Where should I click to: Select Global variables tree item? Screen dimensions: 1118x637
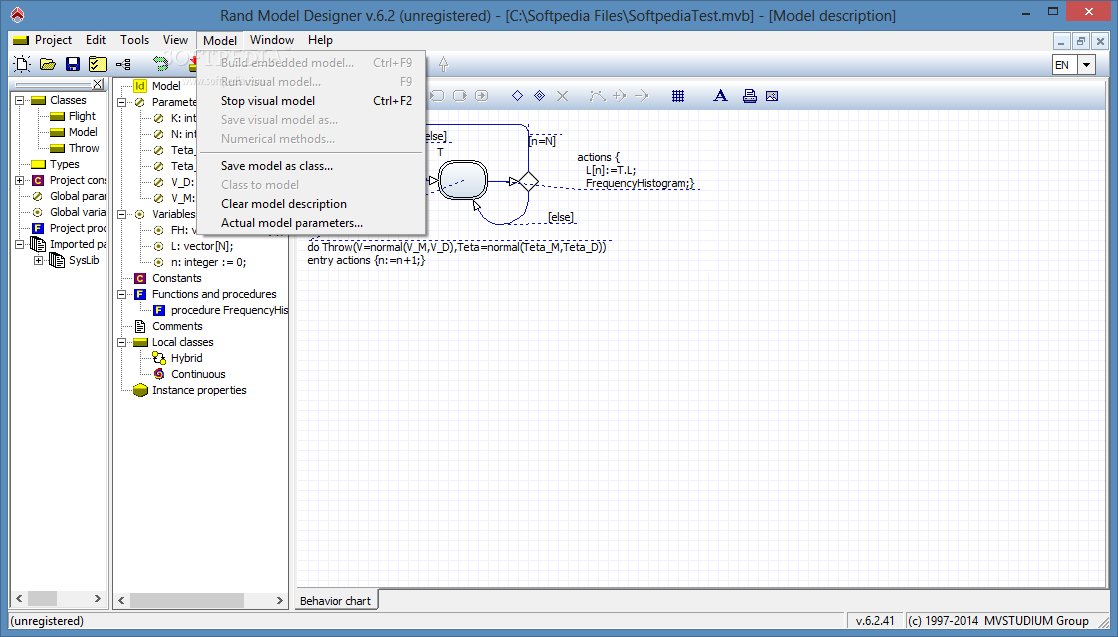click(78, 212)
